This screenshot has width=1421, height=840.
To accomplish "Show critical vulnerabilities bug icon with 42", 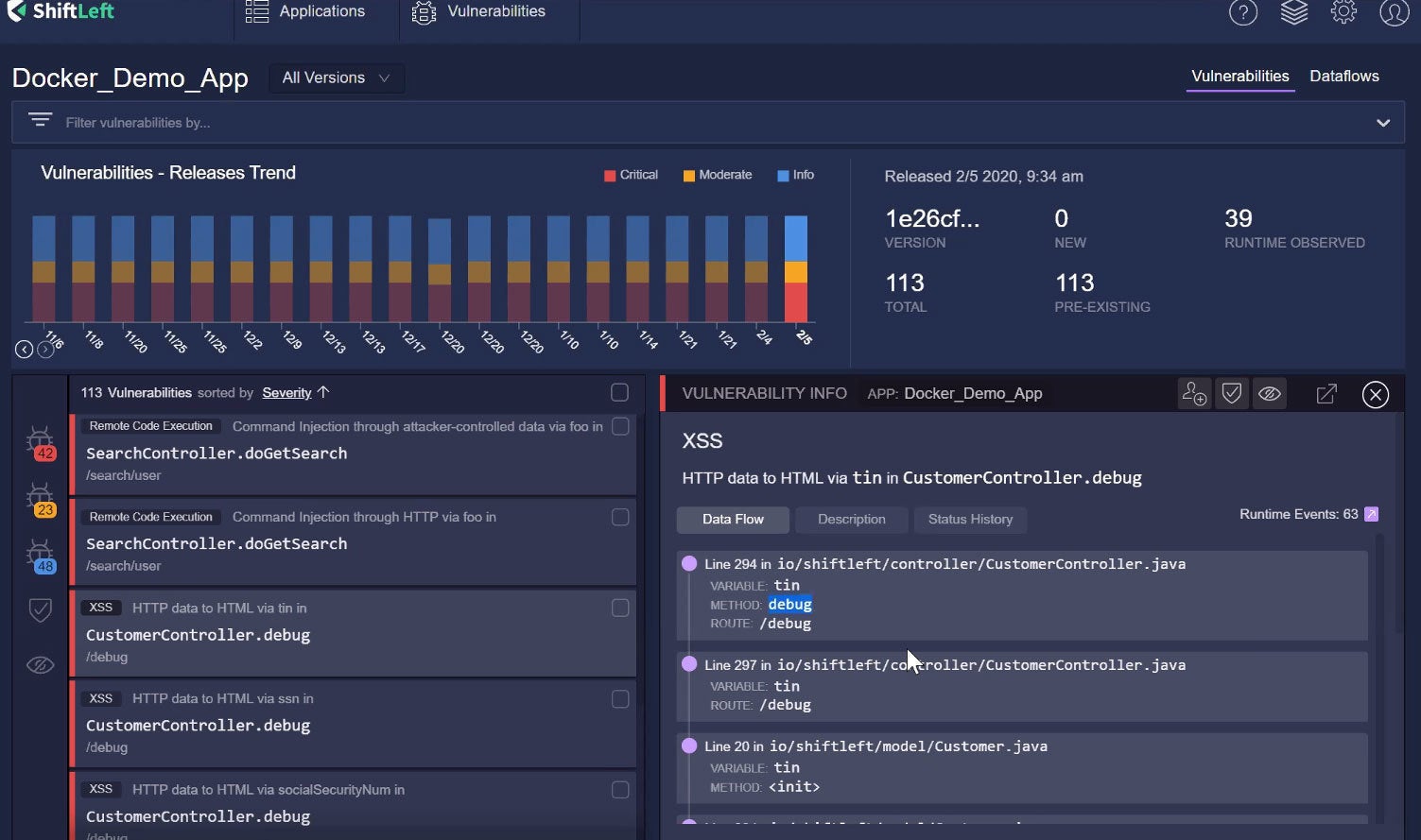I will pos(41,443).
